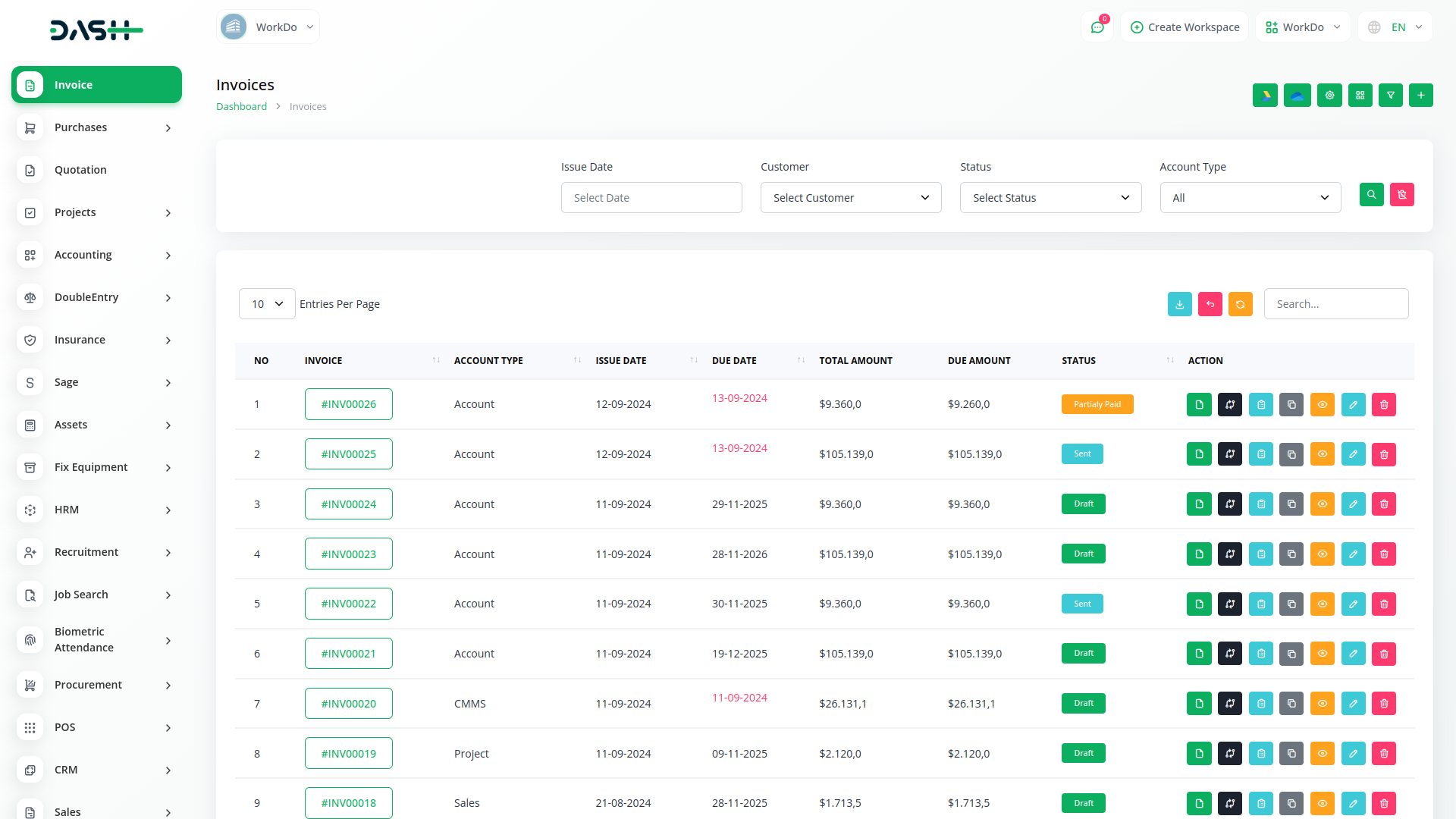This screenshot has width=1456, height=819.
Task: Duplicate invoice #INV00024 with copy icon
Action: [1291, 504]
